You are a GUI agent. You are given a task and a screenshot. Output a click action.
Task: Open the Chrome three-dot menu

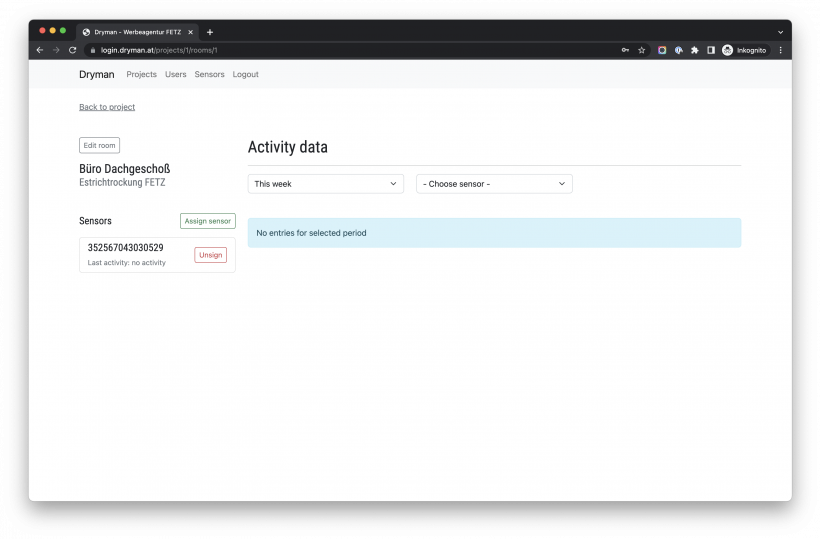(x=781, y=50)
